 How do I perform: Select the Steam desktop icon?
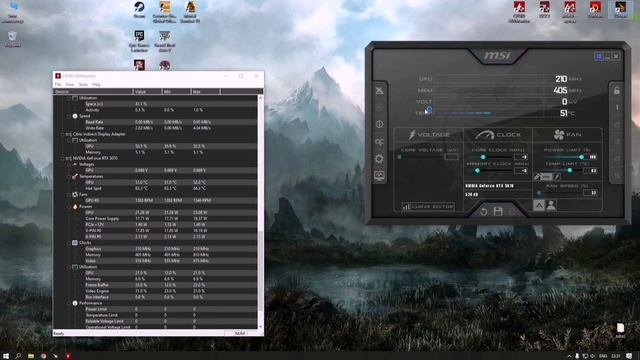point(139,10)
